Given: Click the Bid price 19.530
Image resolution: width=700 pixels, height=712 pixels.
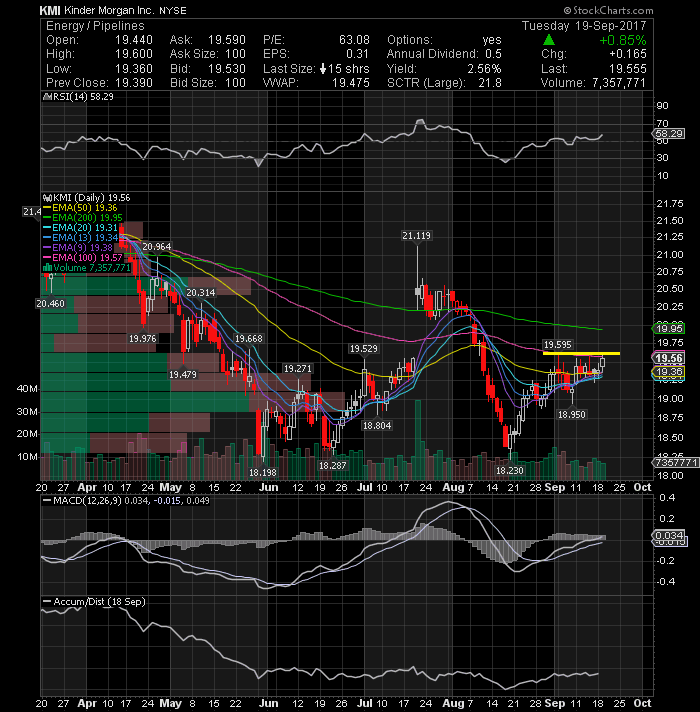Looking at the screenshot, I should click(x=227, y=69).
